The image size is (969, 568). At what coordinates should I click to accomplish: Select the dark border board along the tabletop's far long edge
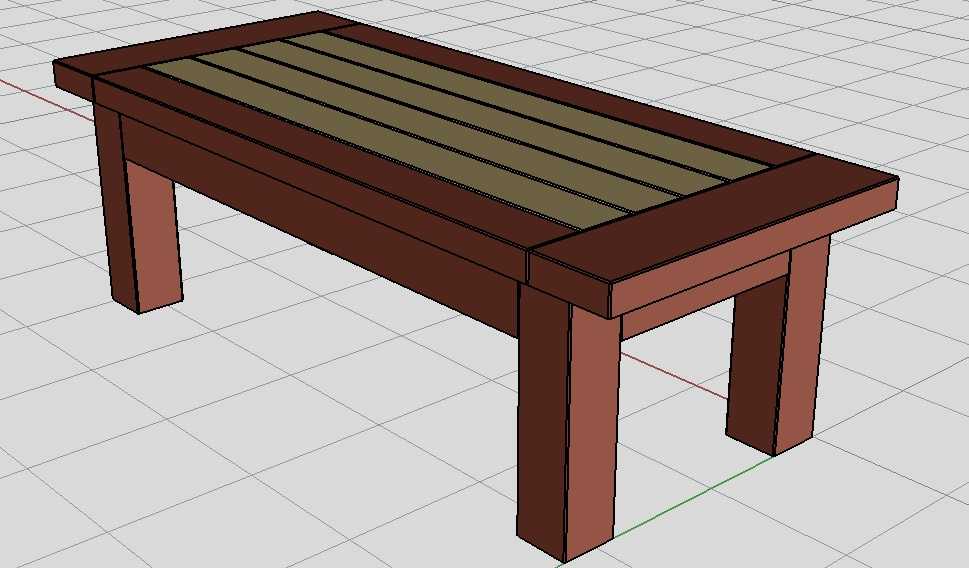tap(569, 93)
